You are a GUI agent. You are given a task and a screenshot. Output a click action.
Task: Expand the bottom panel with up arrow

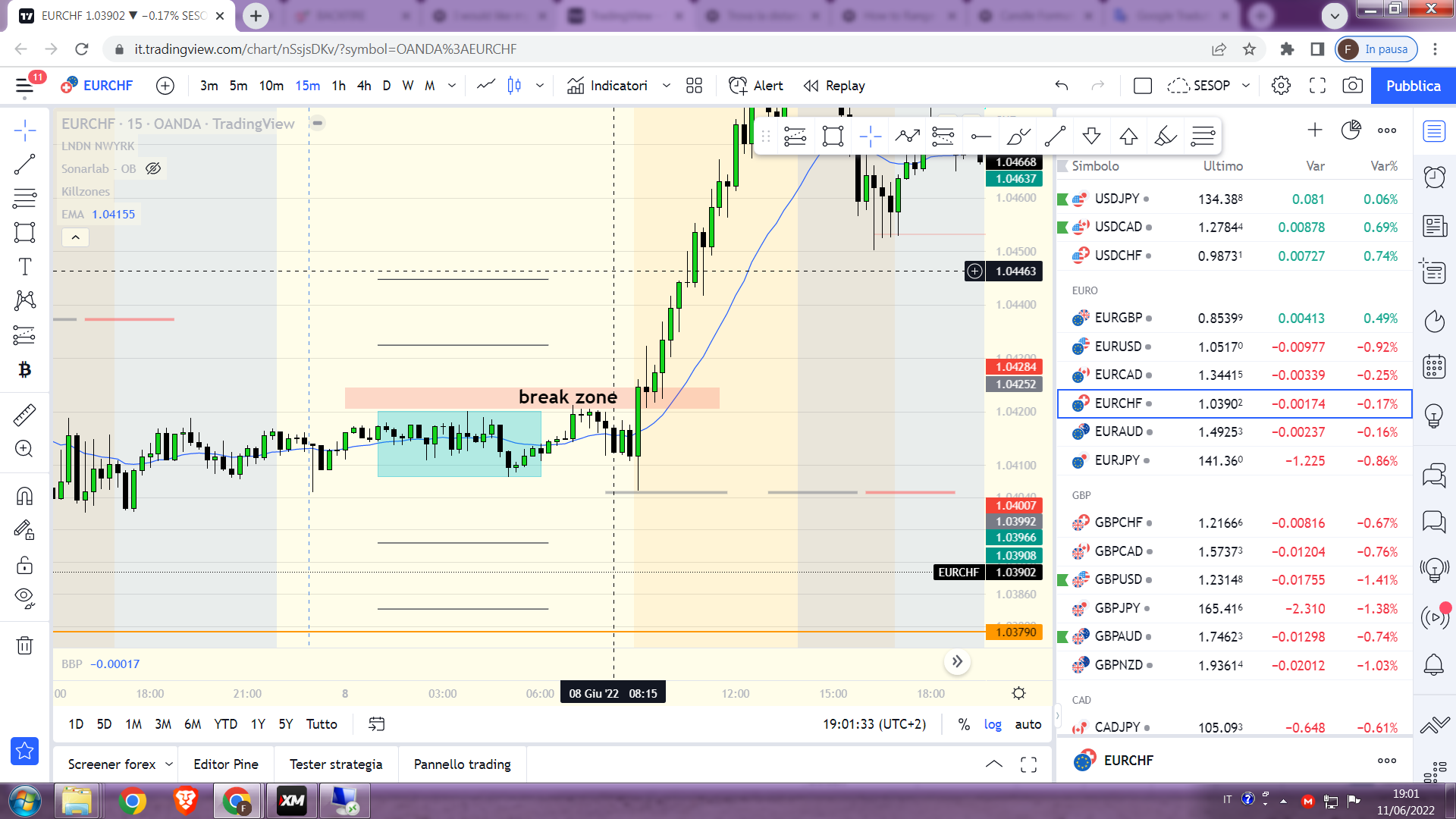coord(994,764)
